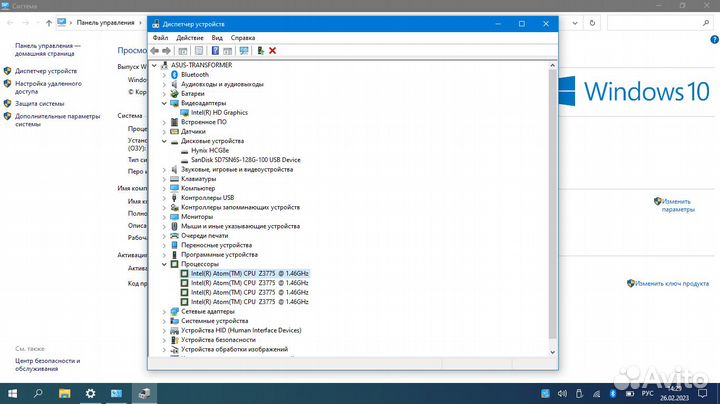Click the scan for hardware changes monitor icon
This screenshot has height=404, width=720.
click(243, 50)
